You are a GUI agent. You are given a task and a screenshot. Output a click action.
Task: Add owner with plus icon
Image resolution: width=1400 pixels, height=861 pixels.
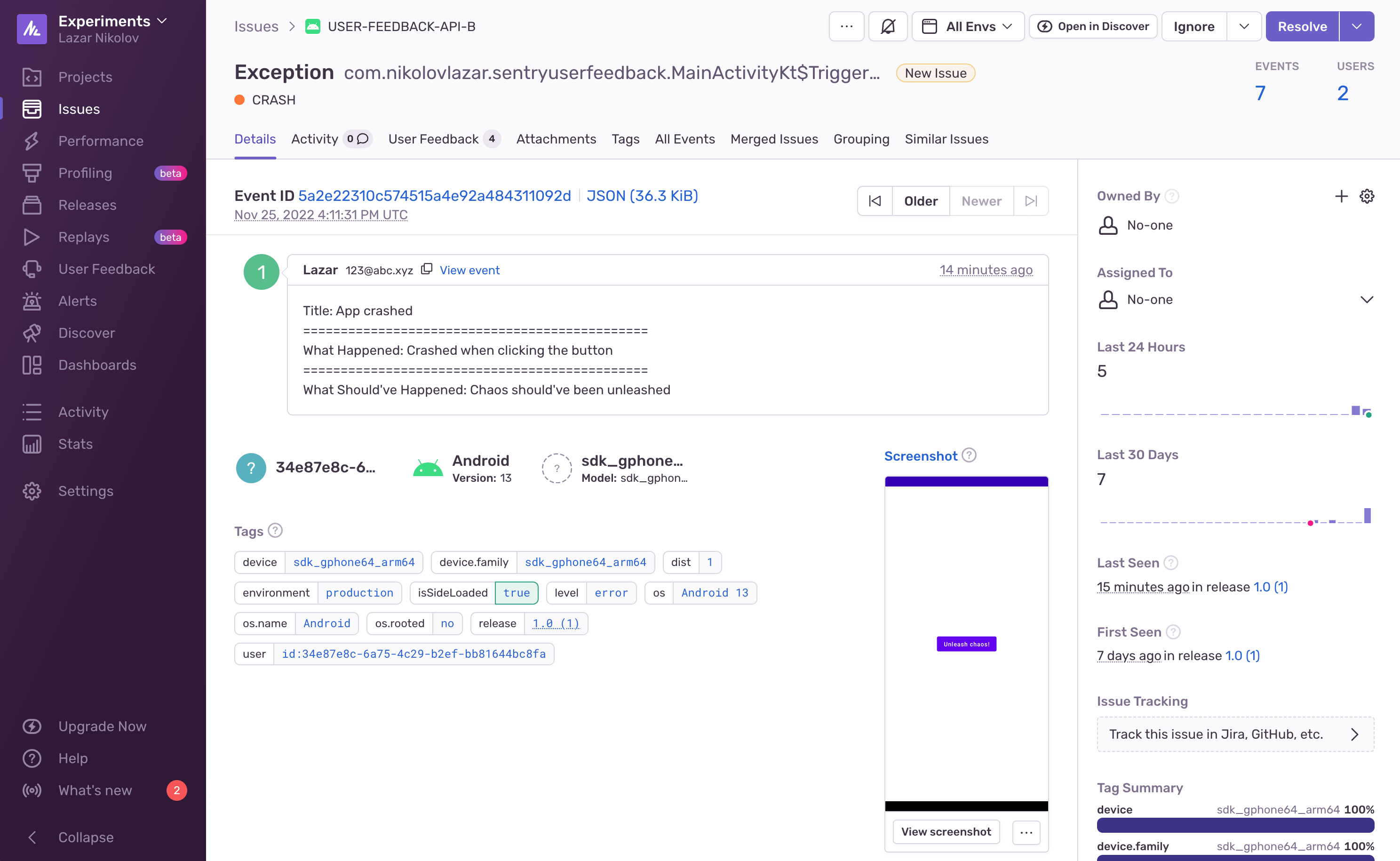point(1341,197)
